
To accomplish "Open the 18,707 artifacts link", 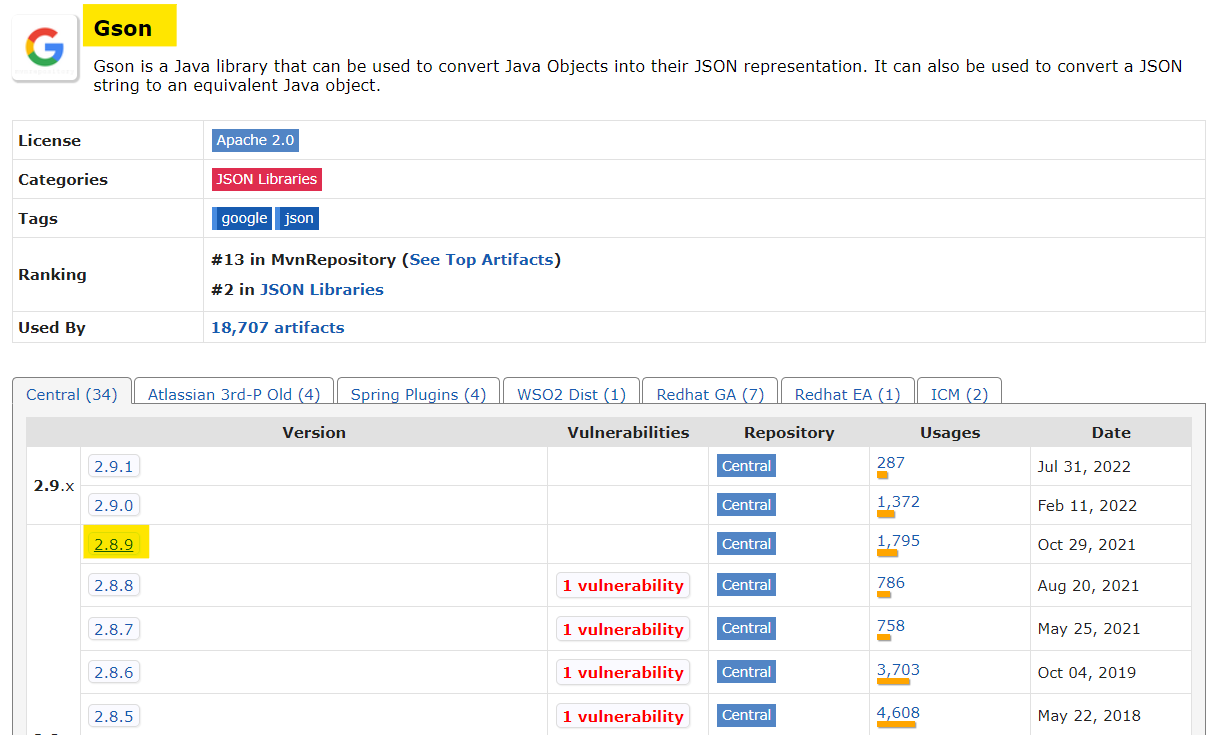I will [277, 327].
